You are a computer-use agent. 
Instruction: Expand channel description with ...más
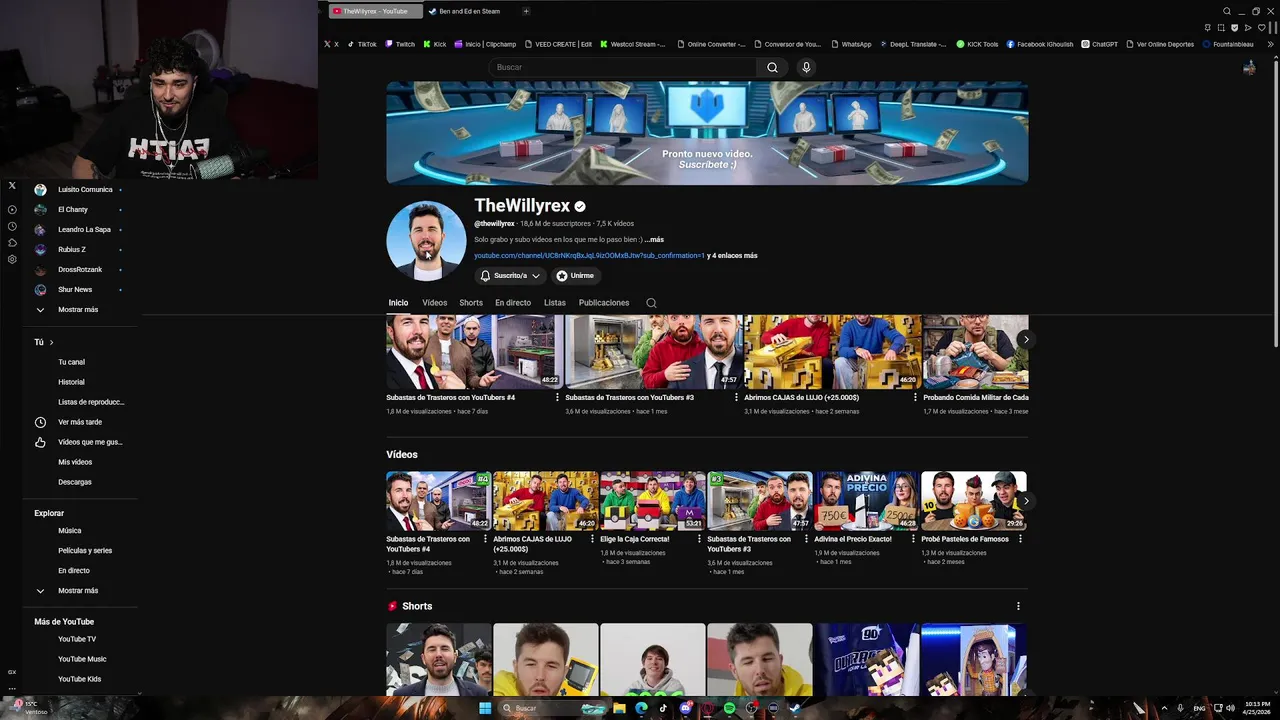654,240
